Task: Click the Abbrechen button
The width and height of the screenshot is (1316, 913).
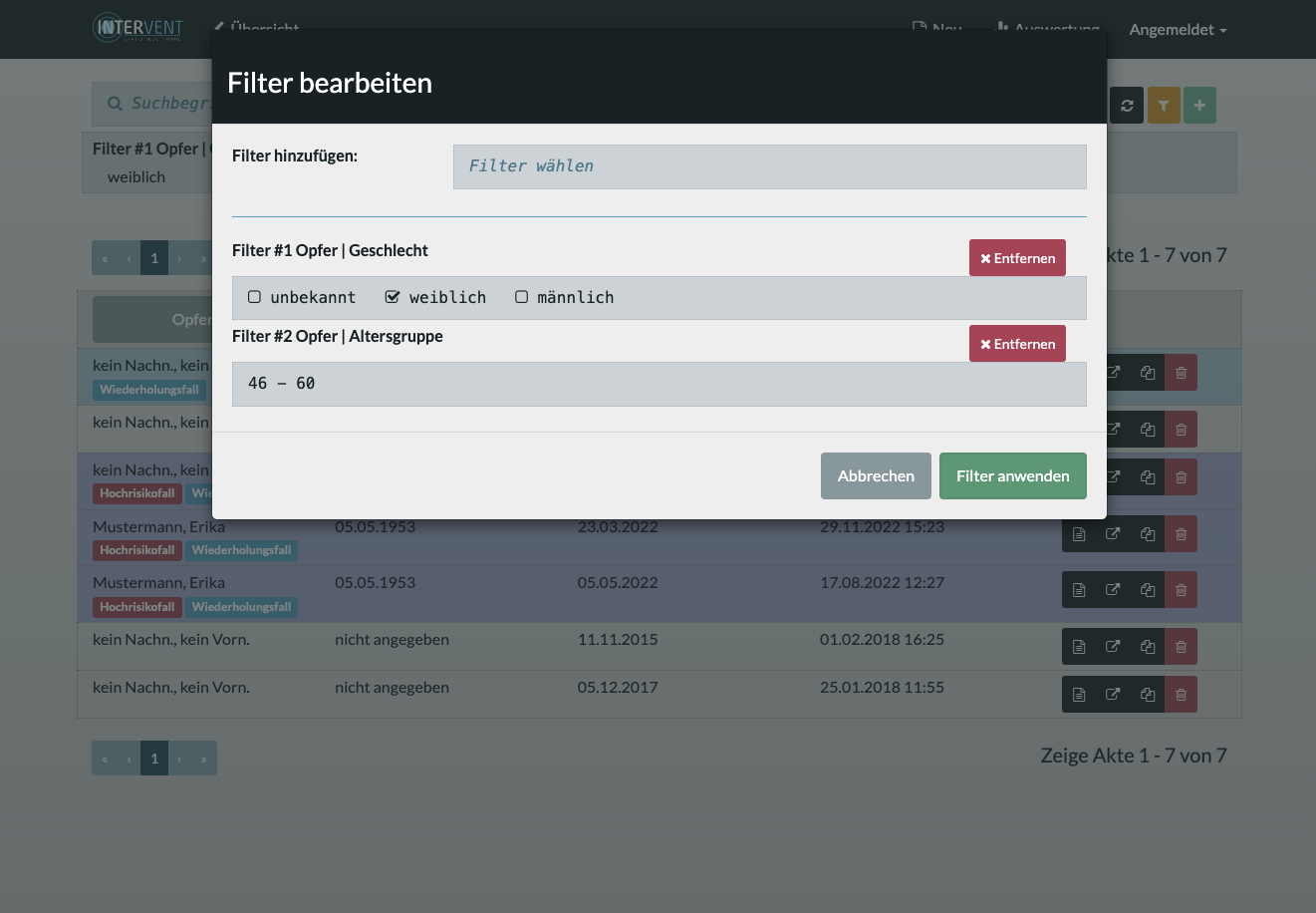Action: click(x=876, y=475)
